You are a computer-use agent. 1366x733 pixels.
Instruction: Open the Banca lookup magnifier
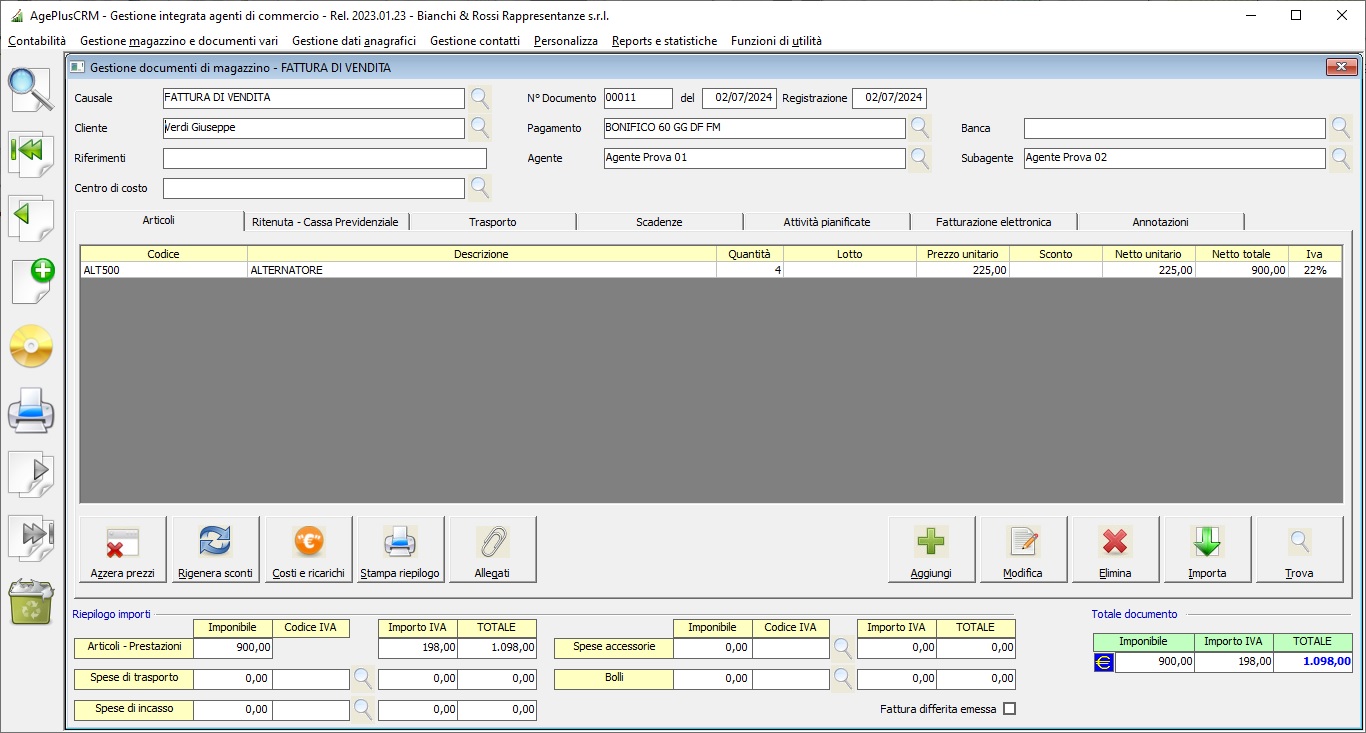tap(1340, 128)
